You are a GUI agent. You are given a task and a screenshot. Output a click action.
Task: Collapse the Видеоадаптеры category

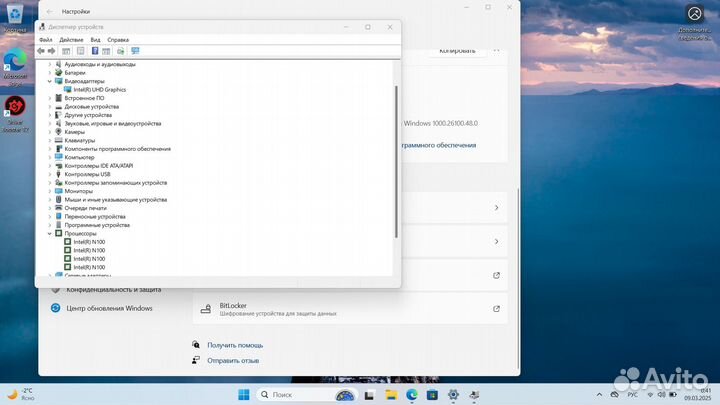[x=50, y=81]
